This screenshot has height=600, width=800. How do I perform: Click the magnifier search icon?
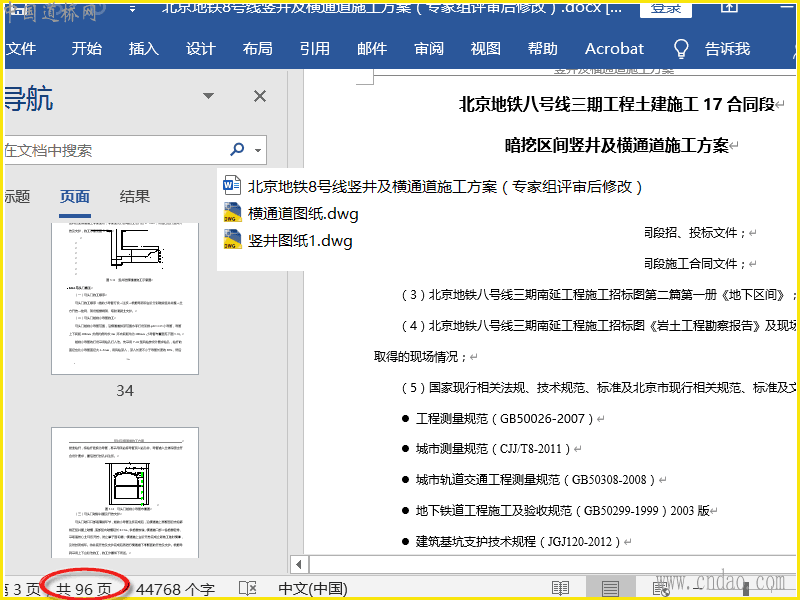[x=237, y=149]
